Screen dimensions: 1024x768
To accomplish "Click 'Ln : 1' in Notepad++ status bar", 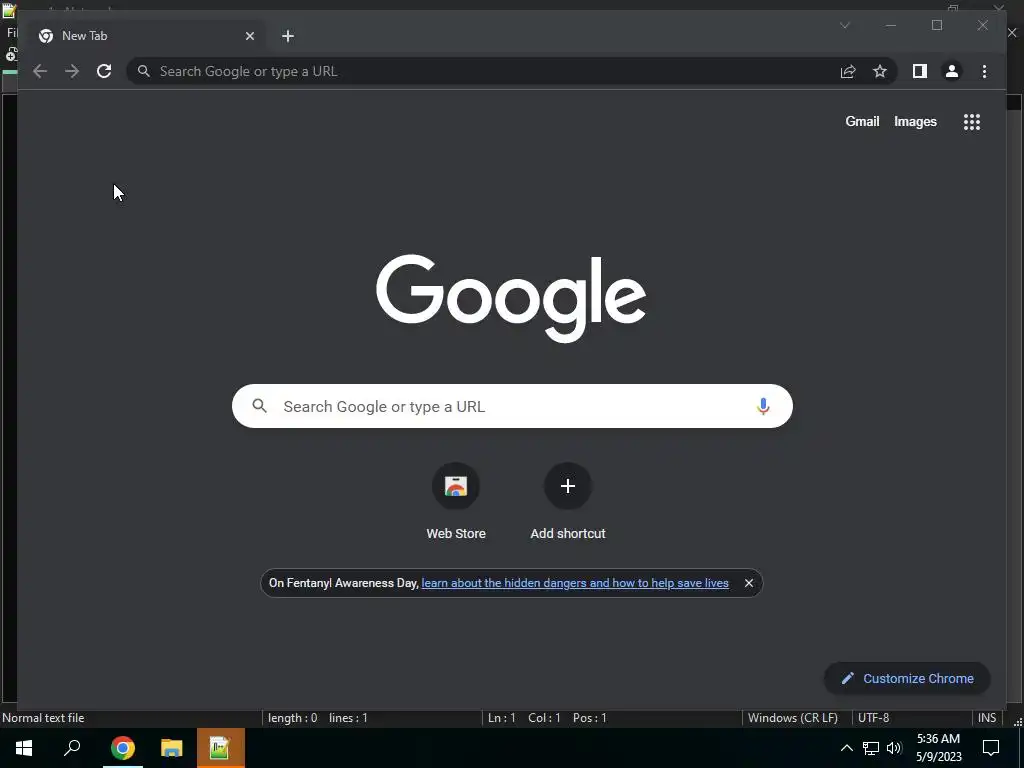I will pos(502,718).
